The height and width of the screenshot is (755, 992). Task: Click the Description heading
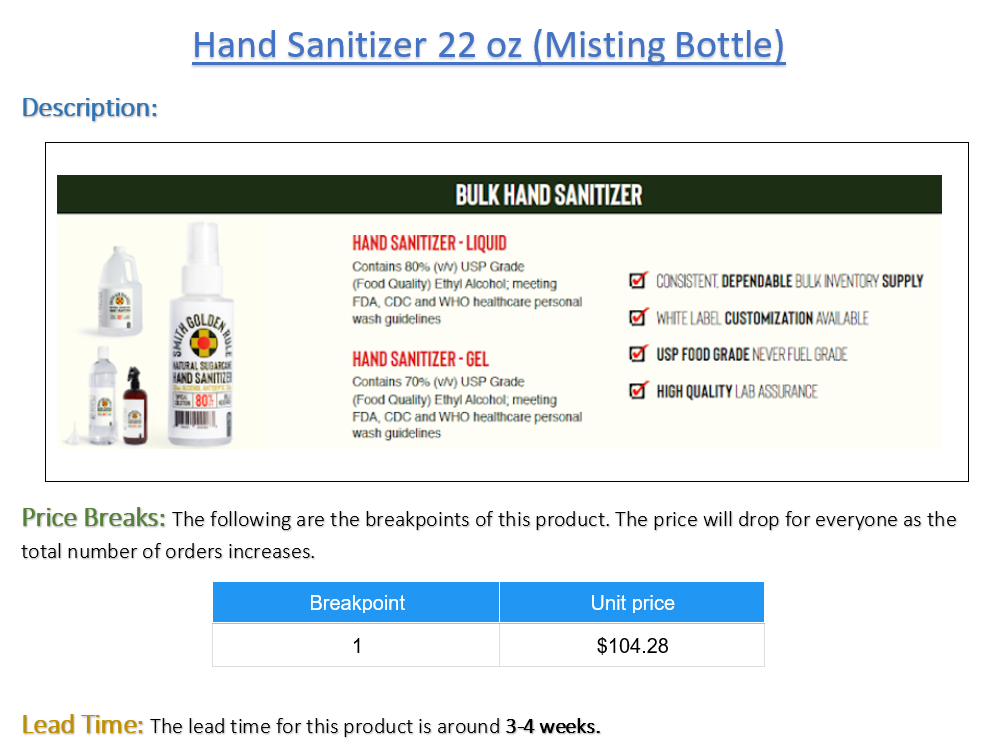click(x=89, y=107)
